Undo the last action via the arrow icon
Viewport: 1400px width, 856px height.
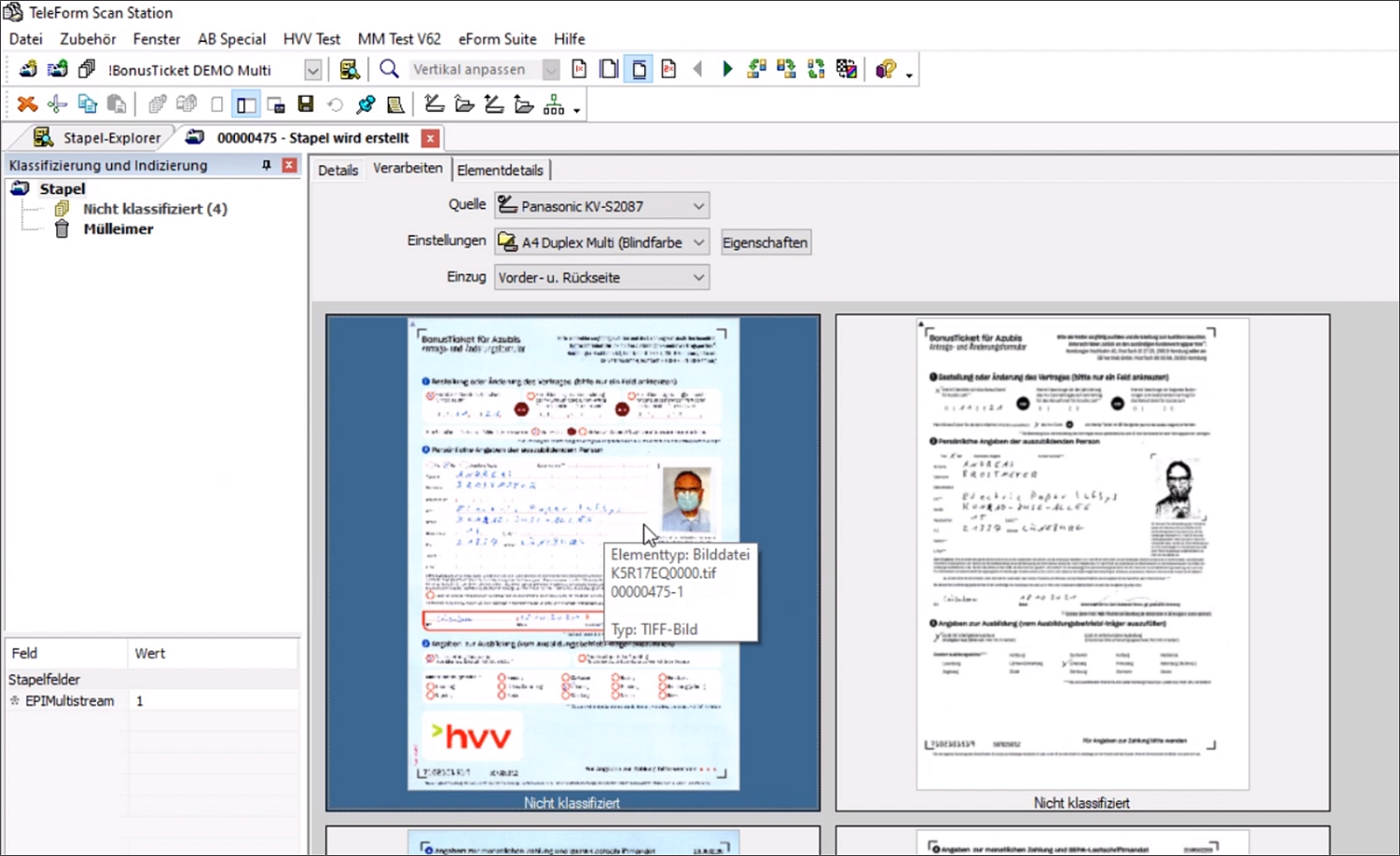pos(336,104)
